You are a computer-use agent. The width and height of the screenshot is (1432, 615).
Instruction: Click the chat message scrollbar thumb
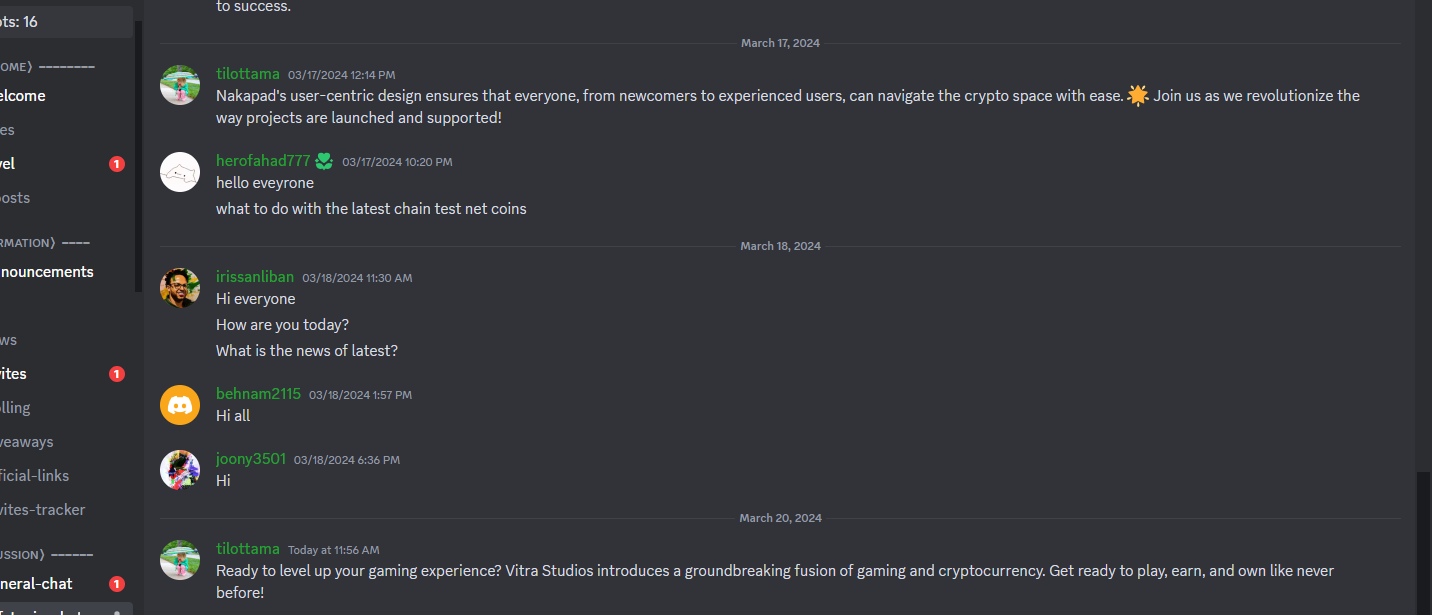coord(1424,542)
